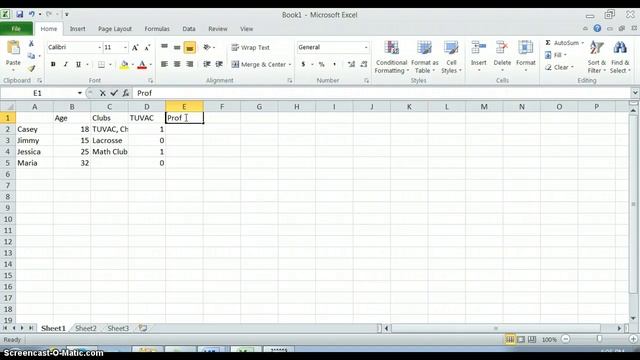Click the Cut scissors icon
The image size is (640, 360).
(31, 44)
